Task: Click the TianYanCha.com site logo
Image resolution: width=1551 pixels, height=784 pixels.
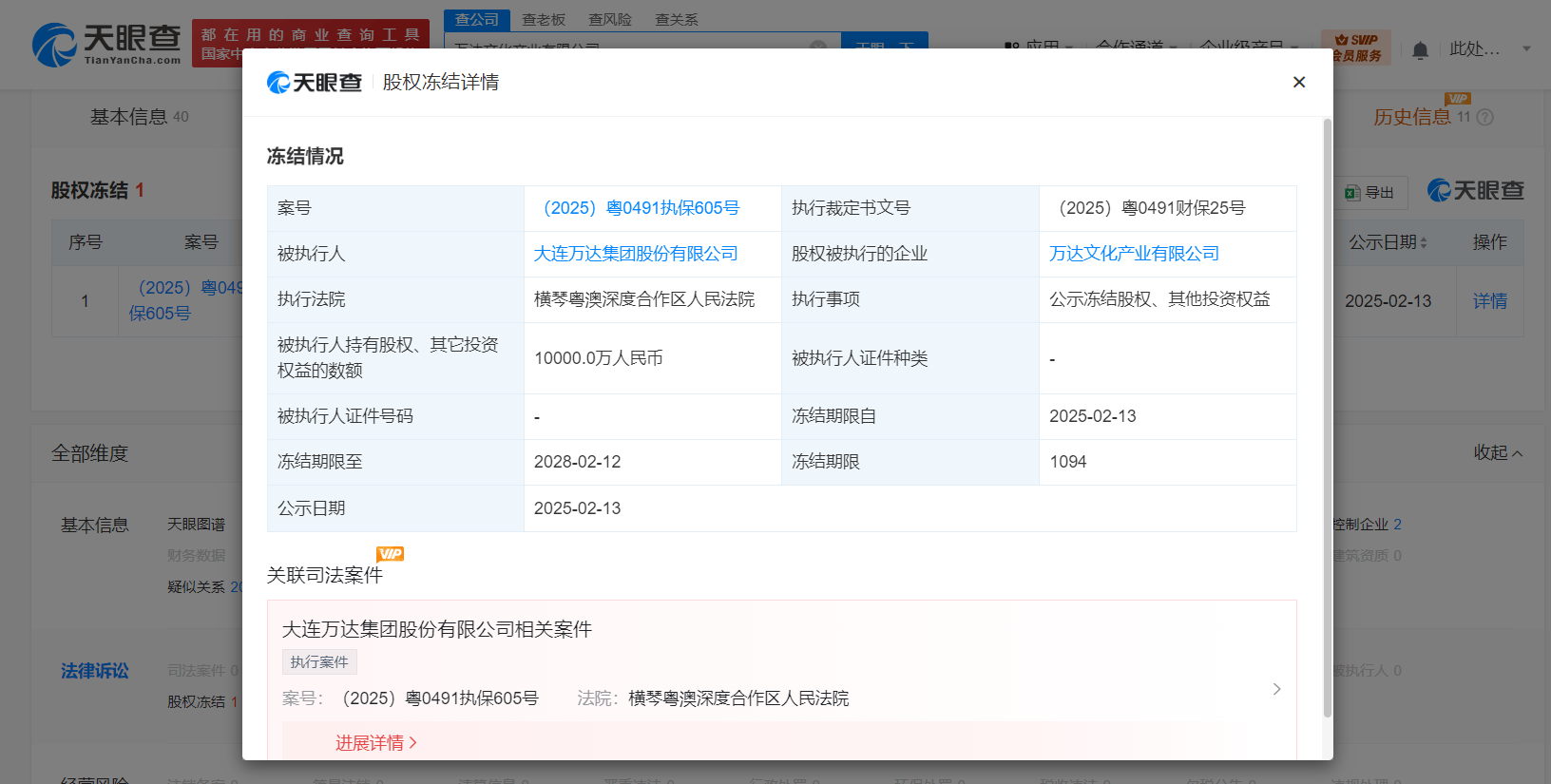Action: (x=106, y=45)
